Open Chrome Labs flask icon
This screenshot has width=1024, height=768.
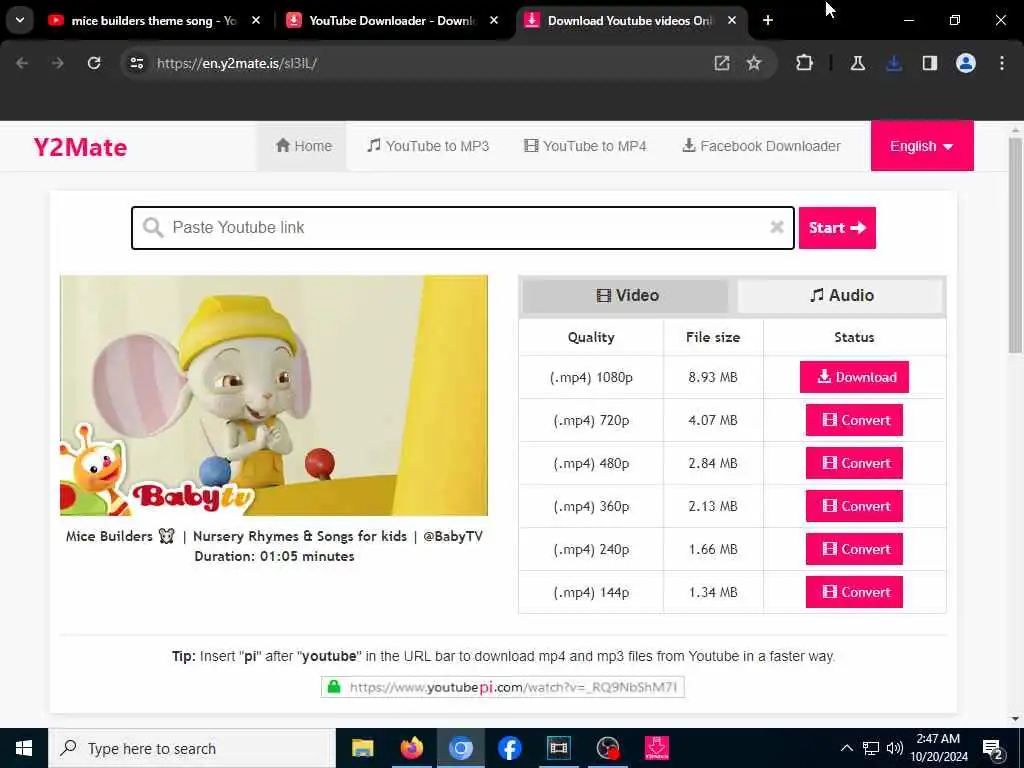(x=857, y=63)
